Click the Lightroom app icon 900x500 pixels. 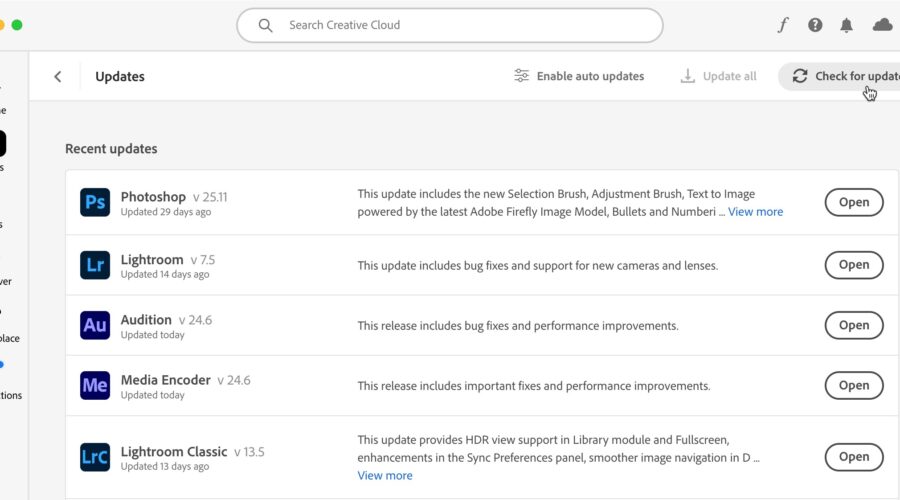click(95, 265)
